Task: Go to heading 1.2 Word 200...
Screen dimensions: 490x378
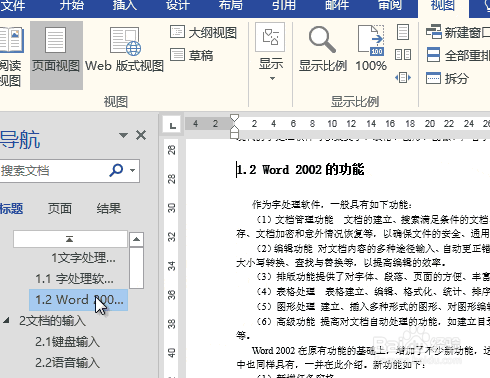Action: click(79, 300)
